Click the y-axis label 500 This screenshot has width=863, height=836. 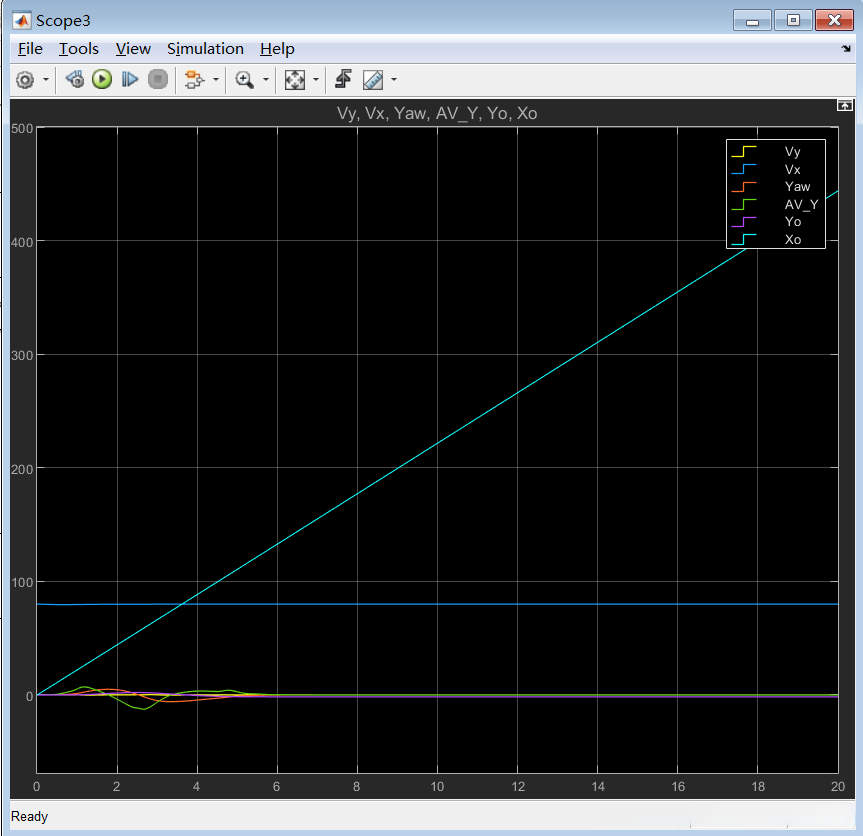click(22, 129)
